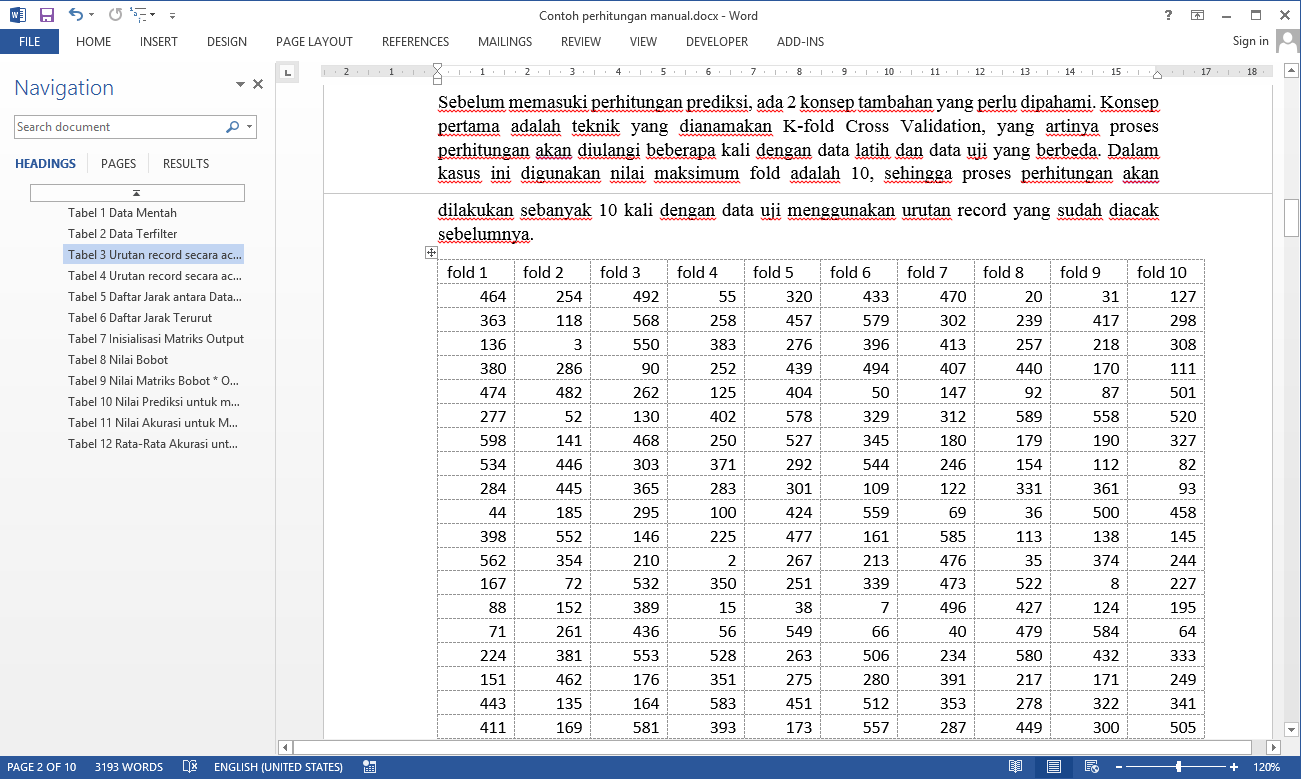Switch to Print Layout view
The width and height of the screenshot is (1301, 779).
click(1053, 767)
